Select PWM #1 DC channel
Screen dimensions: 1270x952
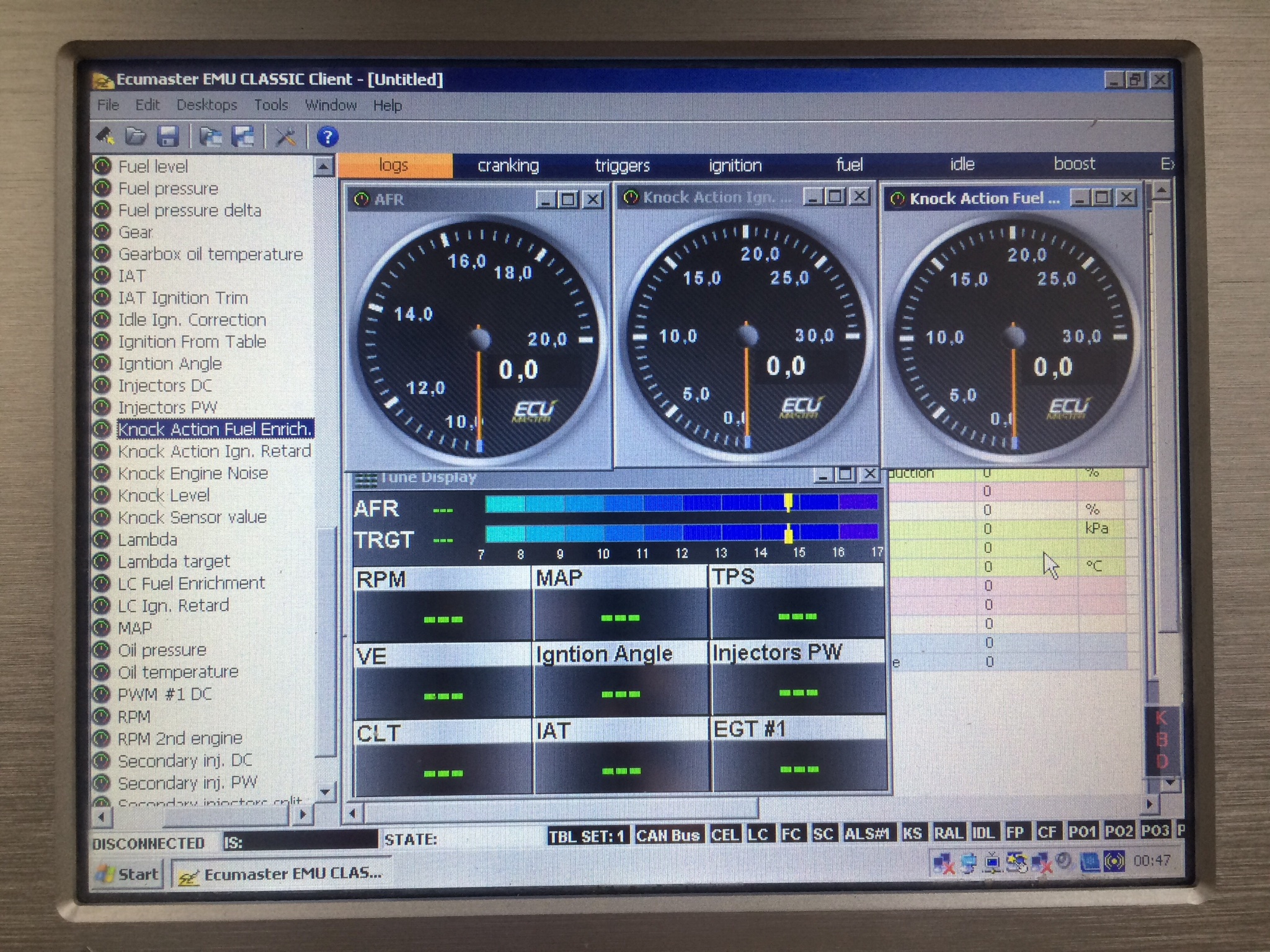(164, 694)
